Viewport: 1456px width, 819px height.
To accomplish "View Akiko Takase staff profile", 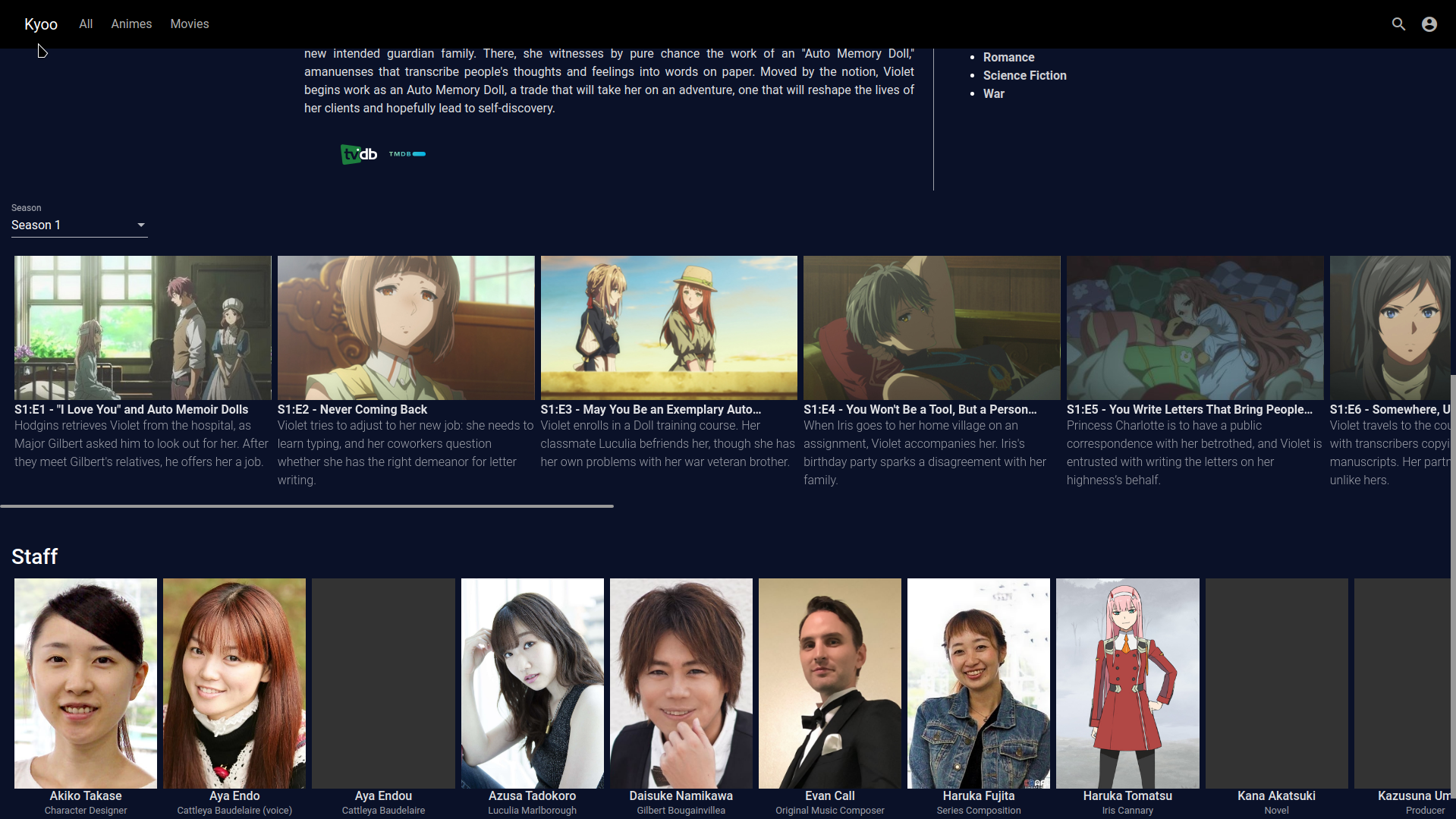I will (85, 682).
